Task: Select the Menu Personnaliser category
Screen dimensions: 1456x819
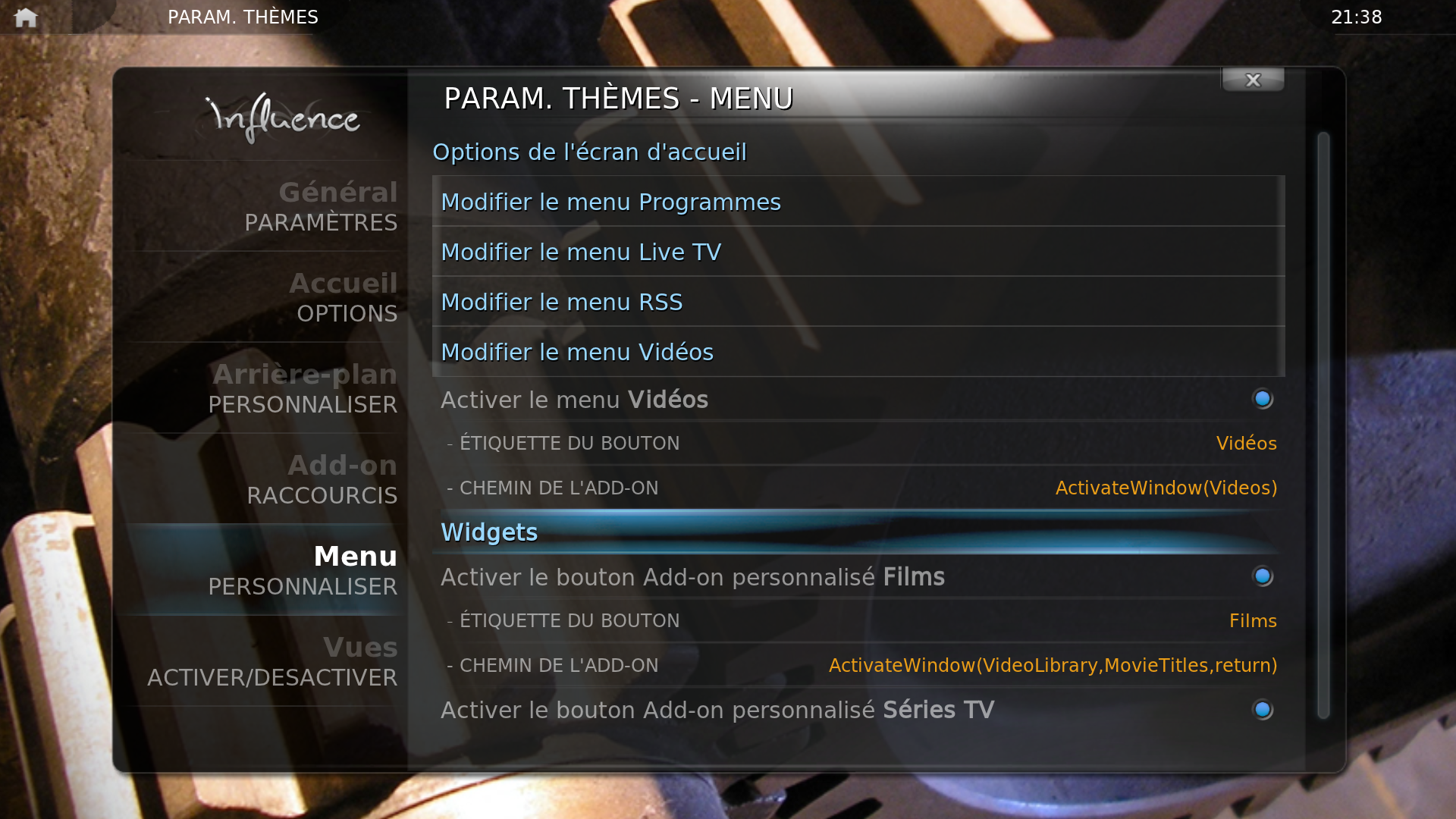Action: click(263, 570)
